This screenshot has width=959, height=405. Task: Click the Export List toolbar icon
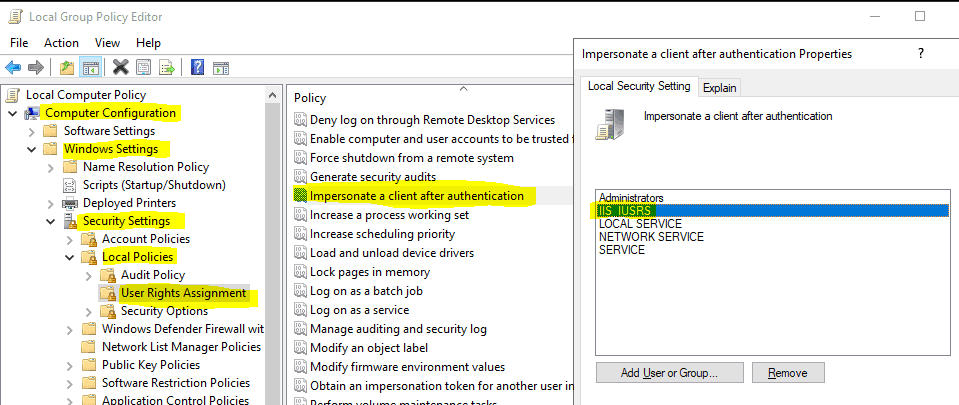click(167, 67)
